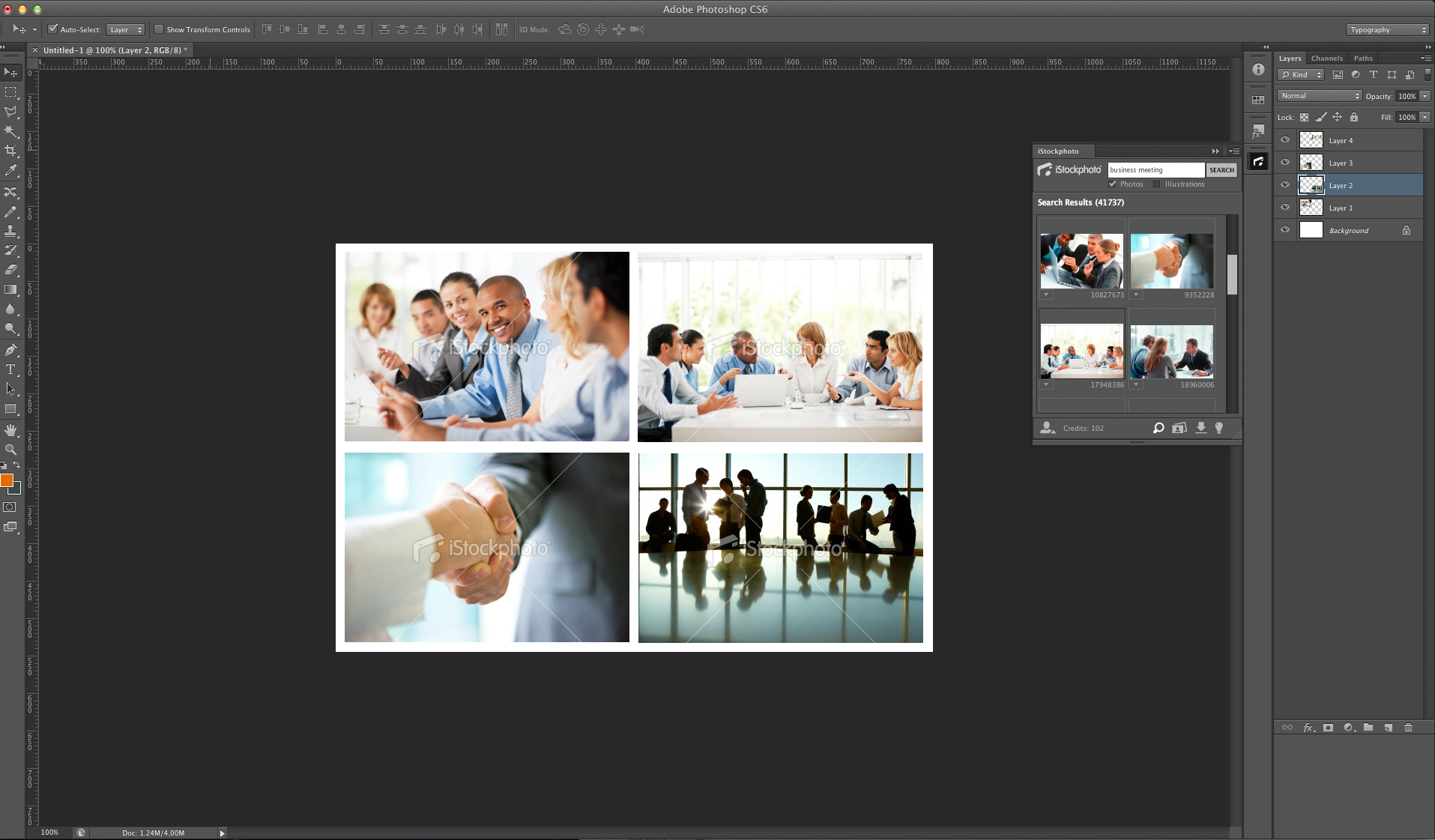Screen dimensions: 1435x840
Task: Open the blending mode dropdown
Action: 1319,96
